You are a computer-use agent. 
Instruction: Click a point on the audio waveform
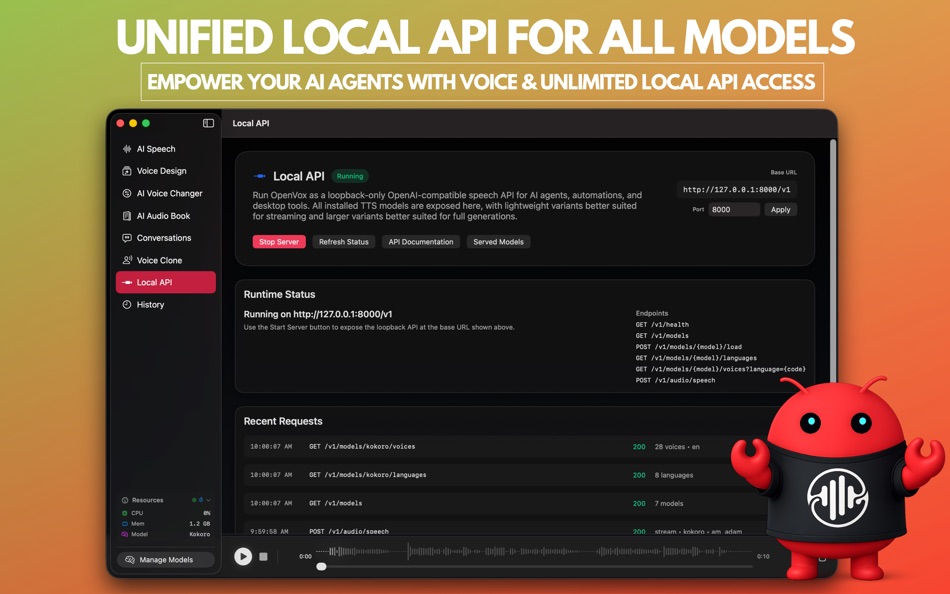[x=533, y=552]
